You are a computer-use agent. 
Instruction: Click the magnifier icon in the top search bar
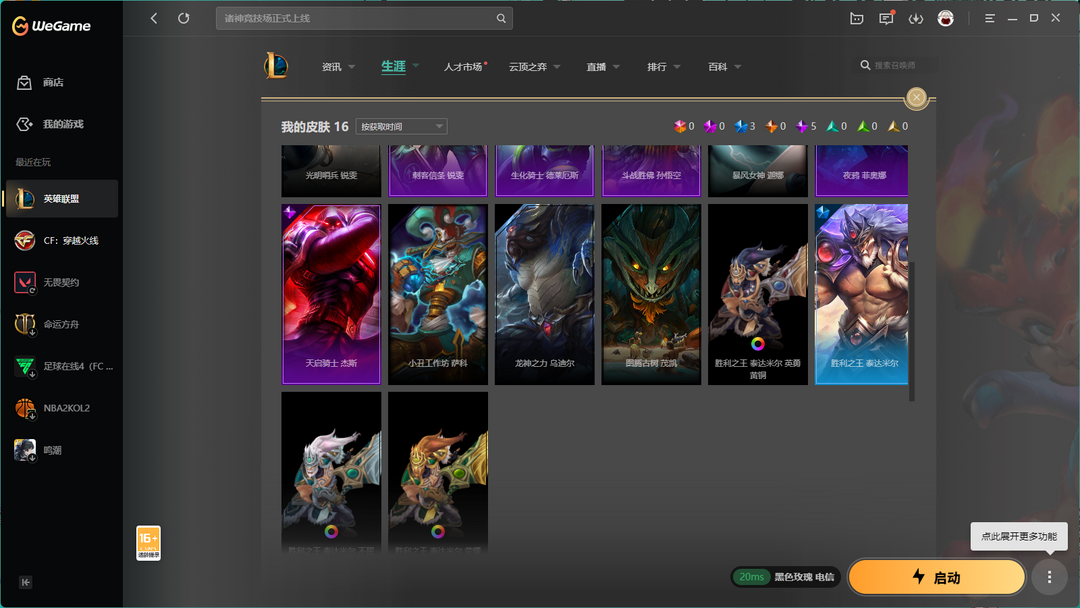pos(501,19)
